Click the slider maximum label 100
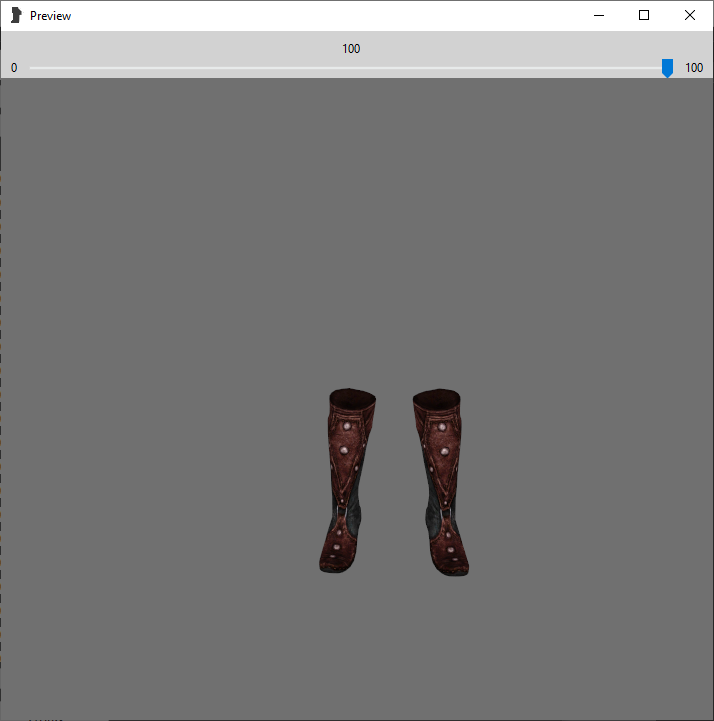This screenshot has height=721, width=714. click(x=694, y=68)
